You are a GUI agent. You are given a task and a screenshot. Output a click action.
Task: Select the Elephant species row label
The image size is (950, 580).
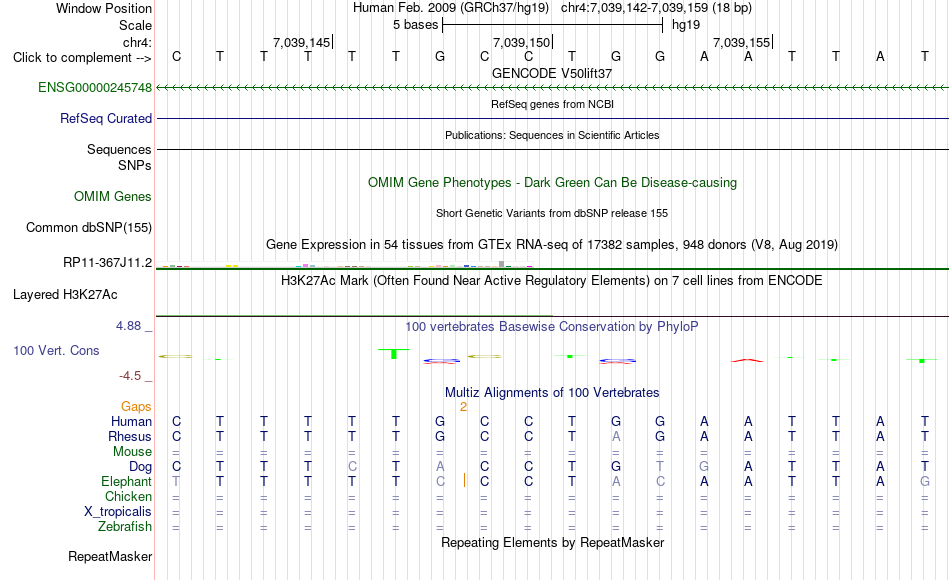coord(127,482)
